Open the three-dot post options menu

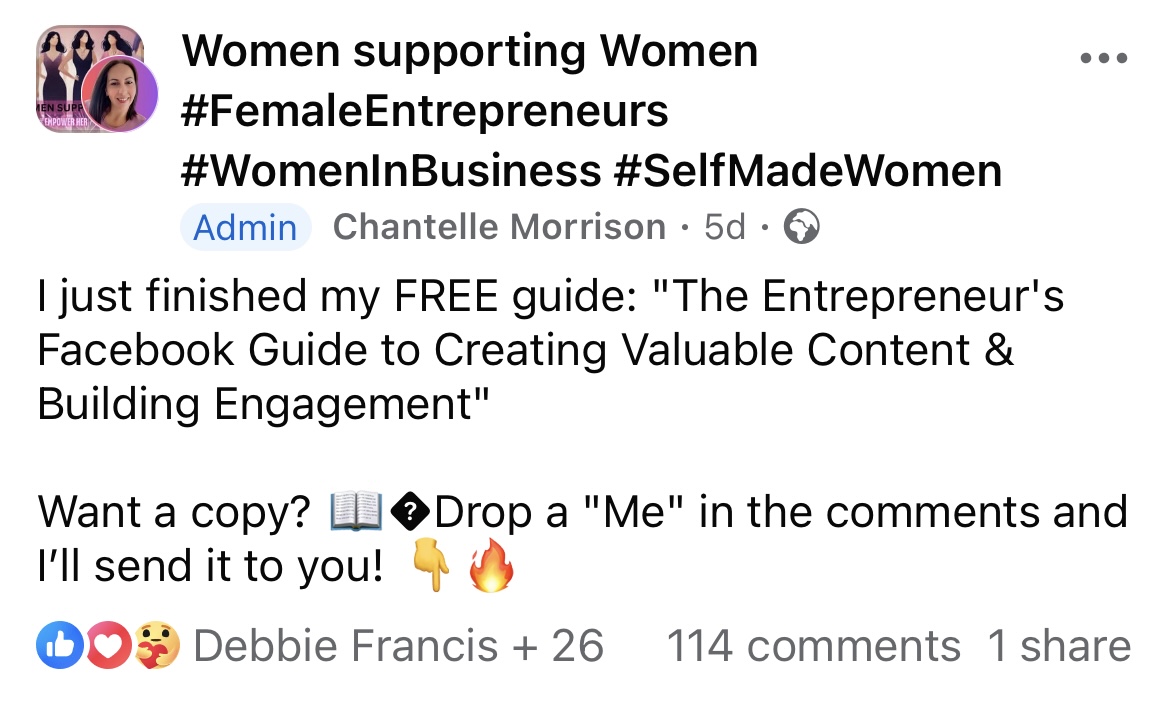1105,57
